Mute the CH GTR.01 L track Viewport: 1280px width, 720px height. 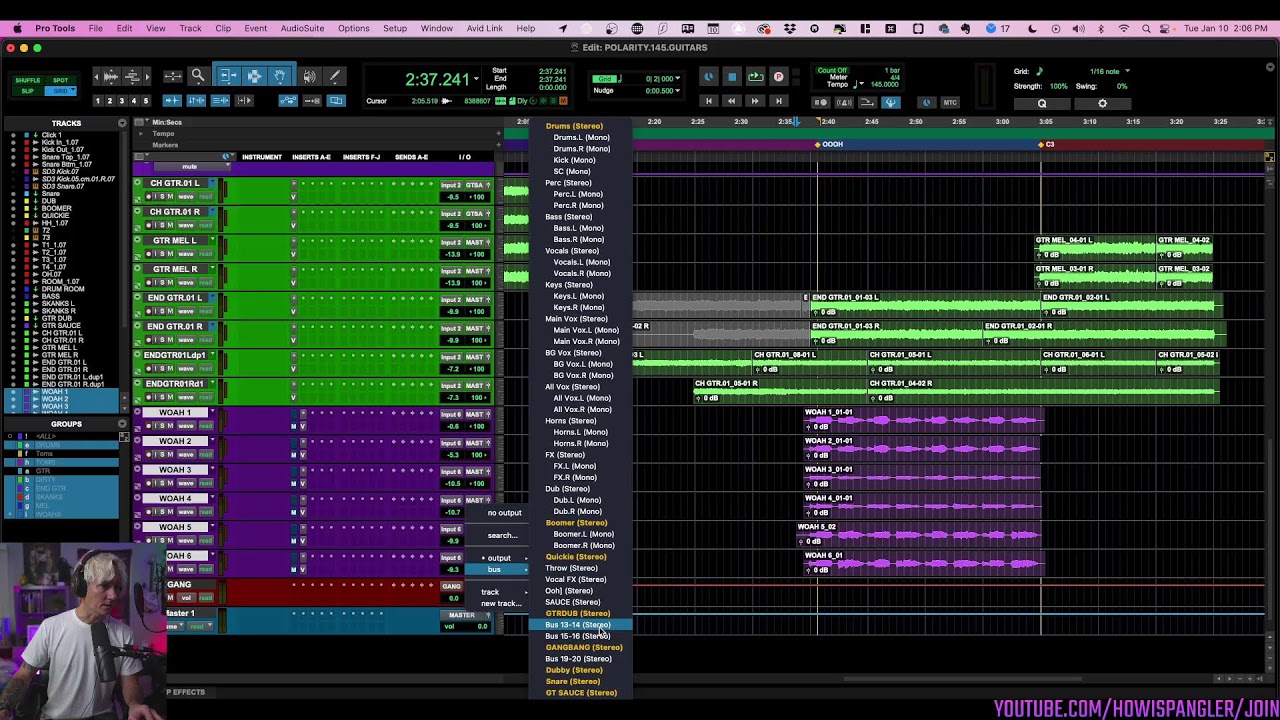(168, 197)
